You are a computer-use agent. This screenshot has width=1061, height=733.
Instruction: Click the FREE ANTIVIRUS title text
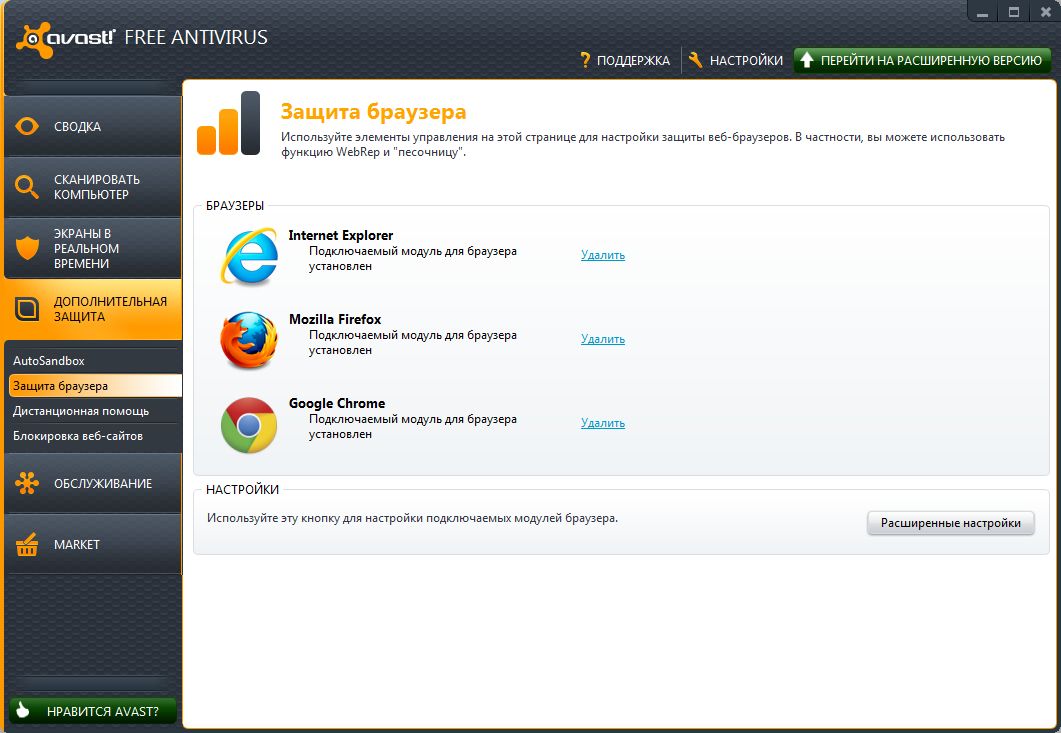(x=196, y=37)
